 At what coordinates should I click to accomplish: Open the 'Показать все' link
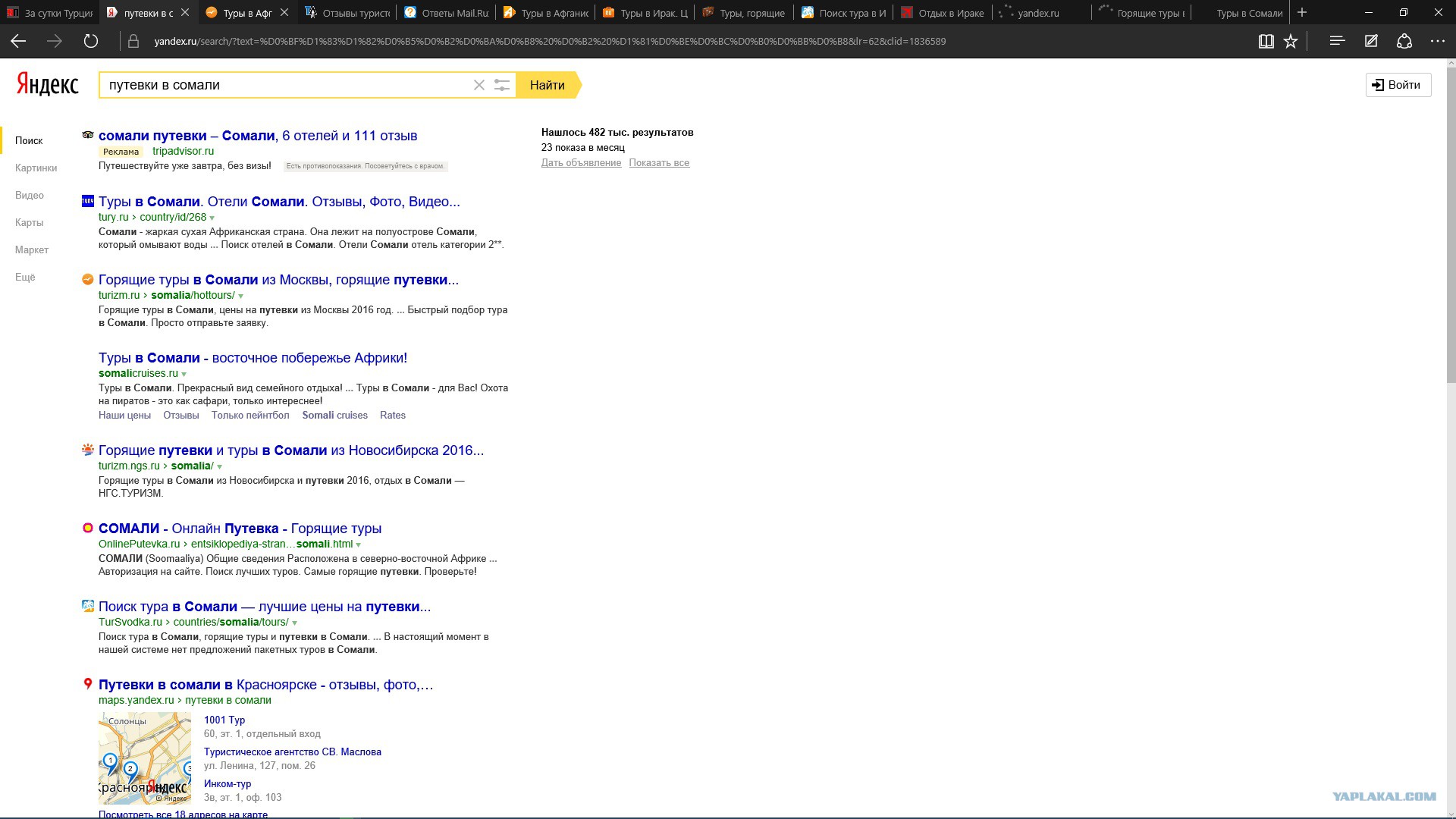(659, 163)
